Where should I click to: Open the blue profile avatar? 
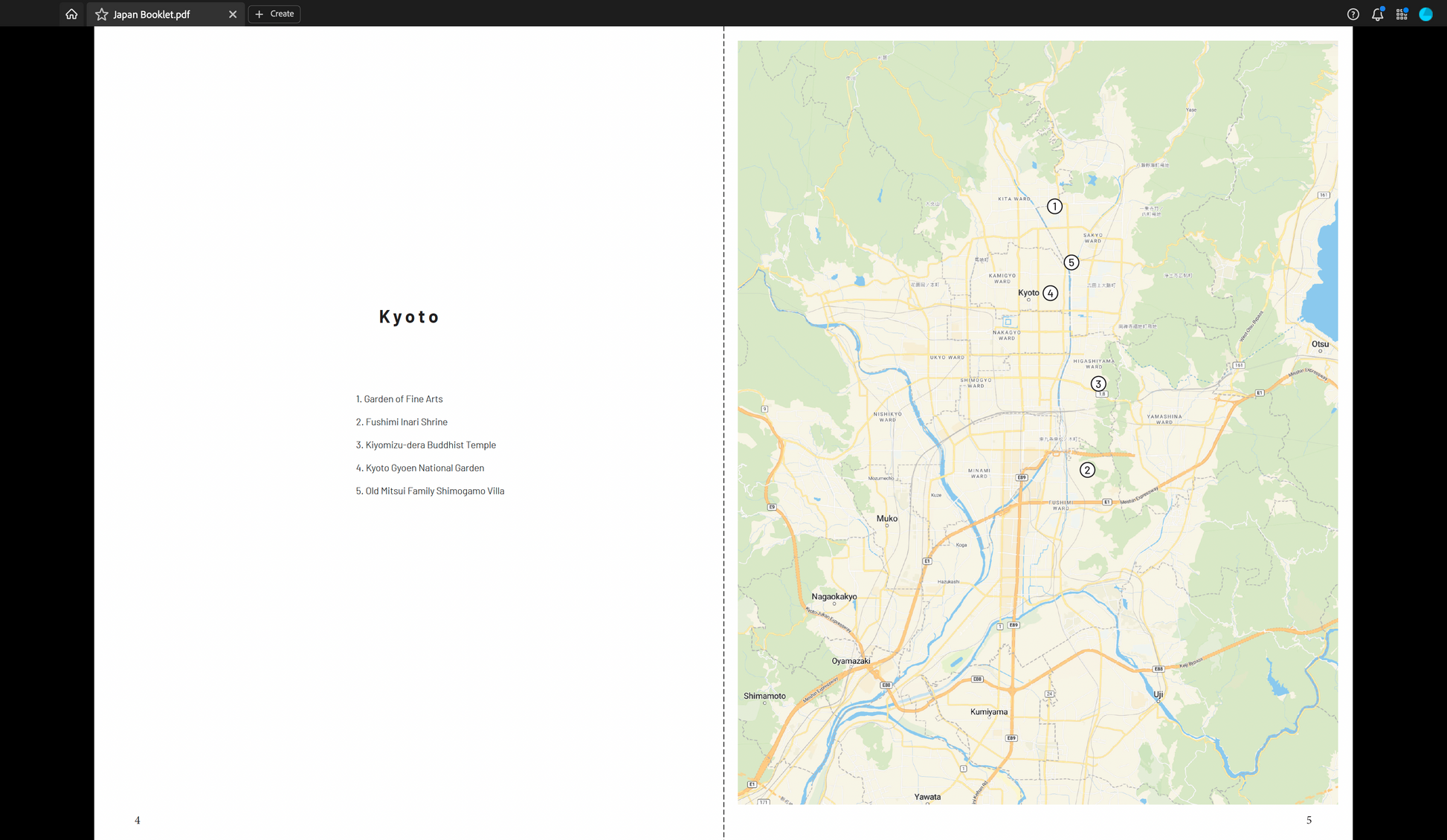pos(1425,14)
